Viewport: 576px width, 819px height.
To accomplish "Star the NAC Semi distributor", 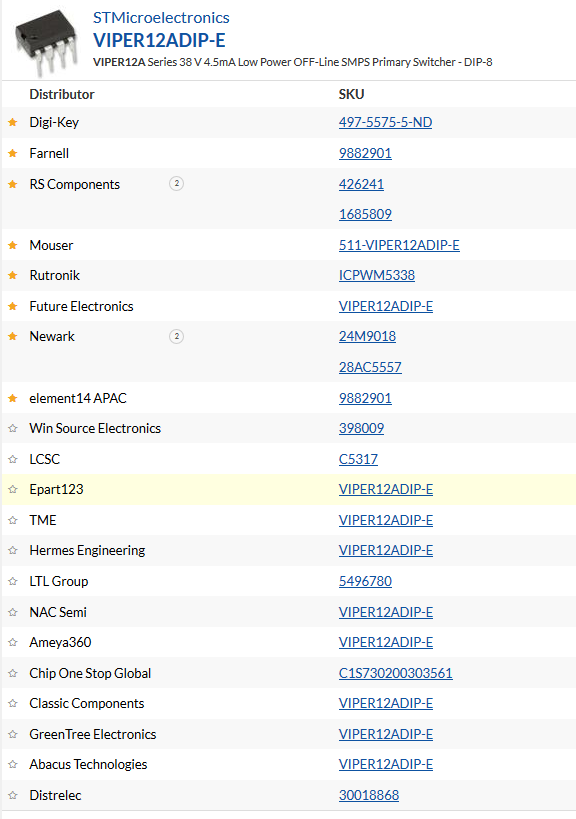I will [13, 612].
